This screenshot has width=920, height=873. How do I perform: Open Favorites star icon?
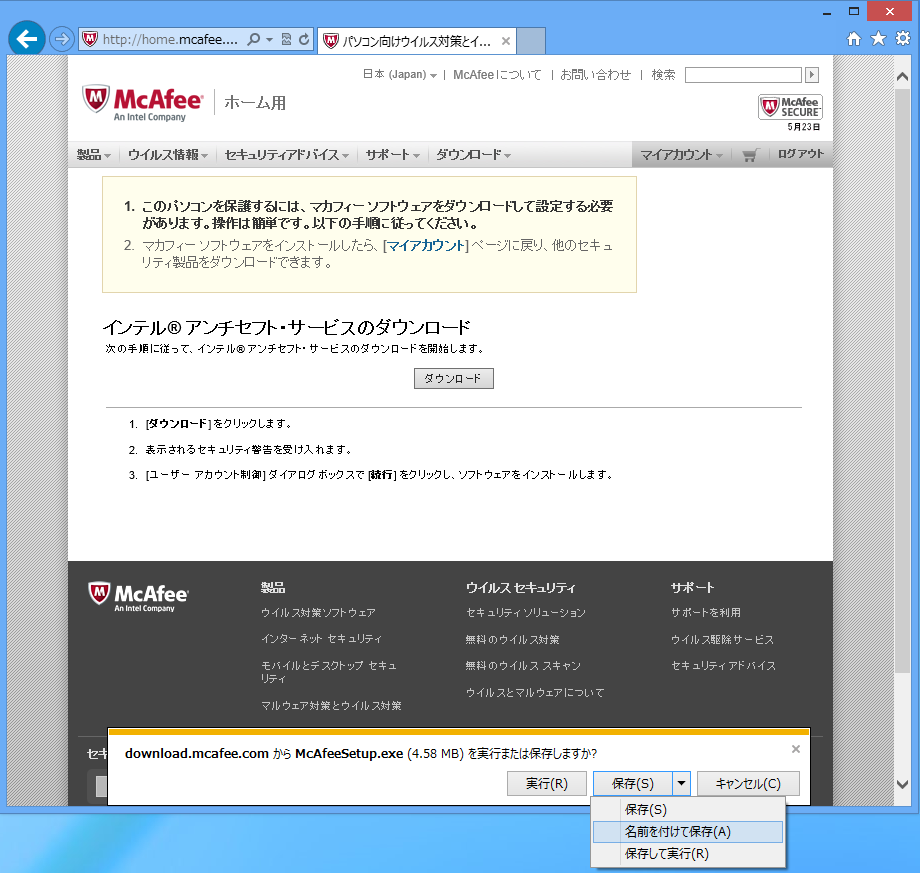[878, 39]
